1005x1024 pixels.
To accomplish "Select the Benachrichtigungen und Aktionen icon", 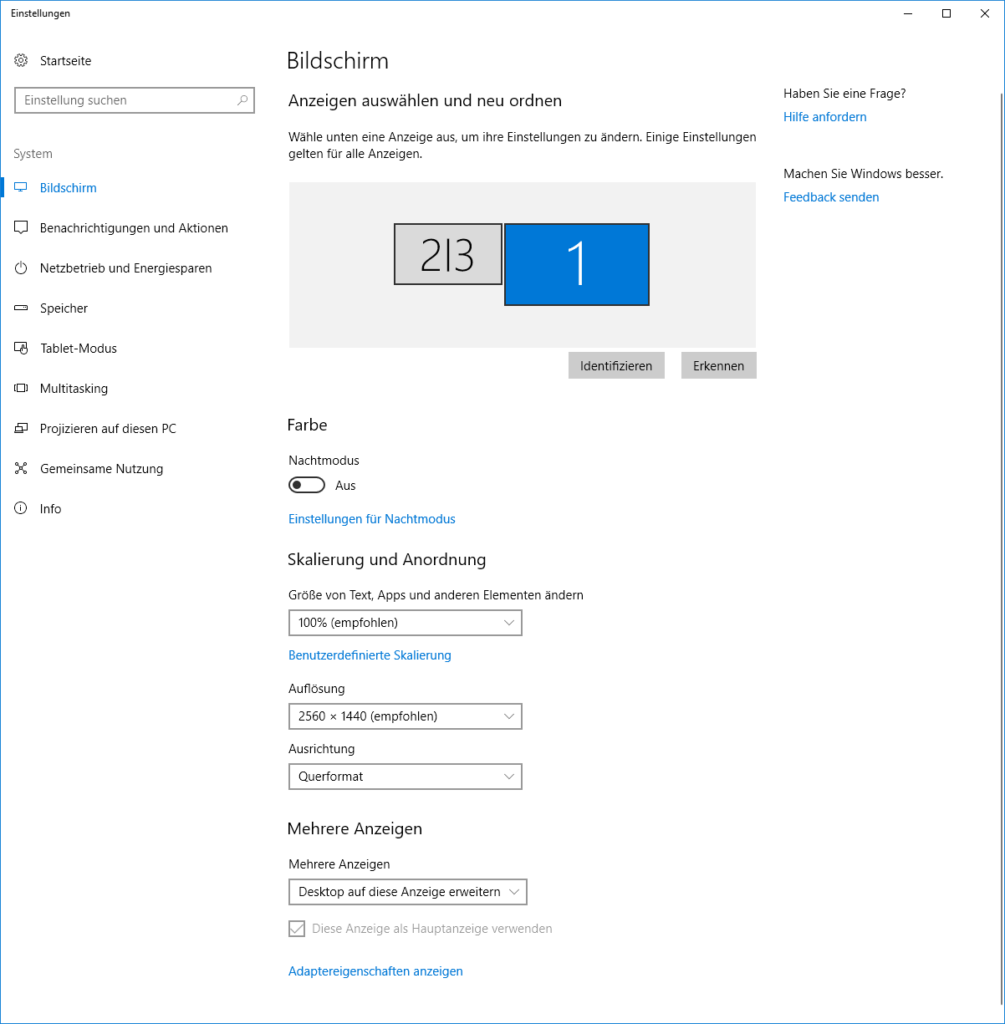I will pyautogui.click(x=21, y=227).
